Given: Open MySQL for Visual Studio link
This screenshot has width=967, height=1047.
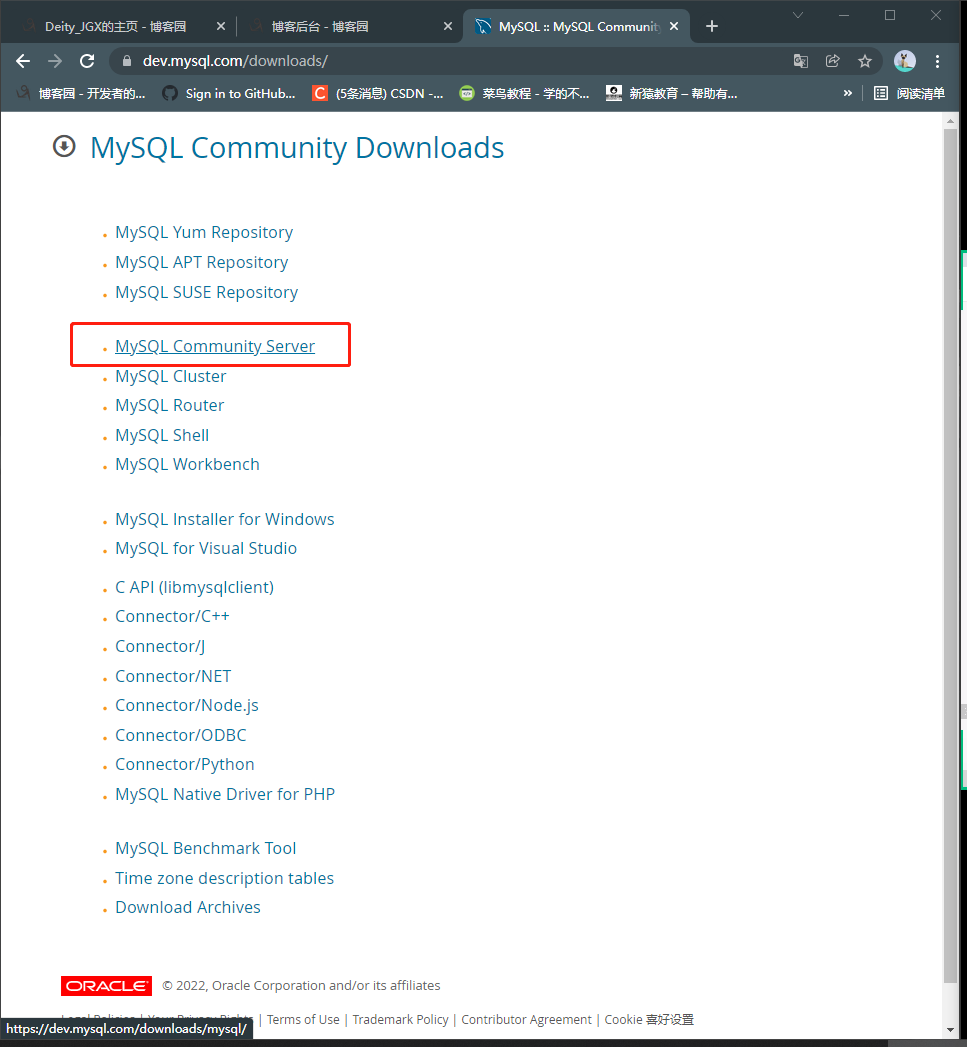Looking at the screenshot, I should (206, 548).
